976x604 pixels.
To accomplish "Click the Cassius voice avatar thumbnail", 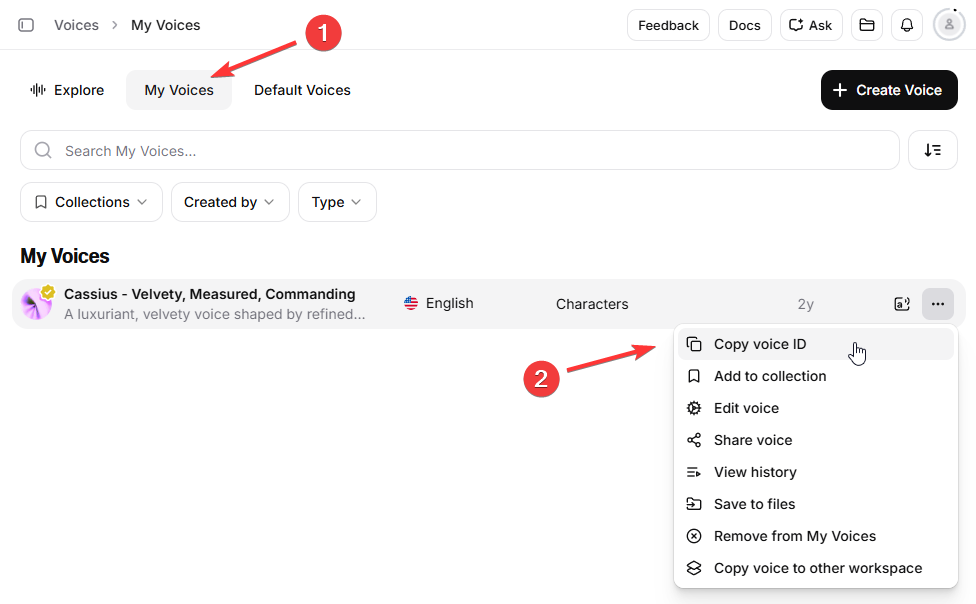I will coord(37,304).
